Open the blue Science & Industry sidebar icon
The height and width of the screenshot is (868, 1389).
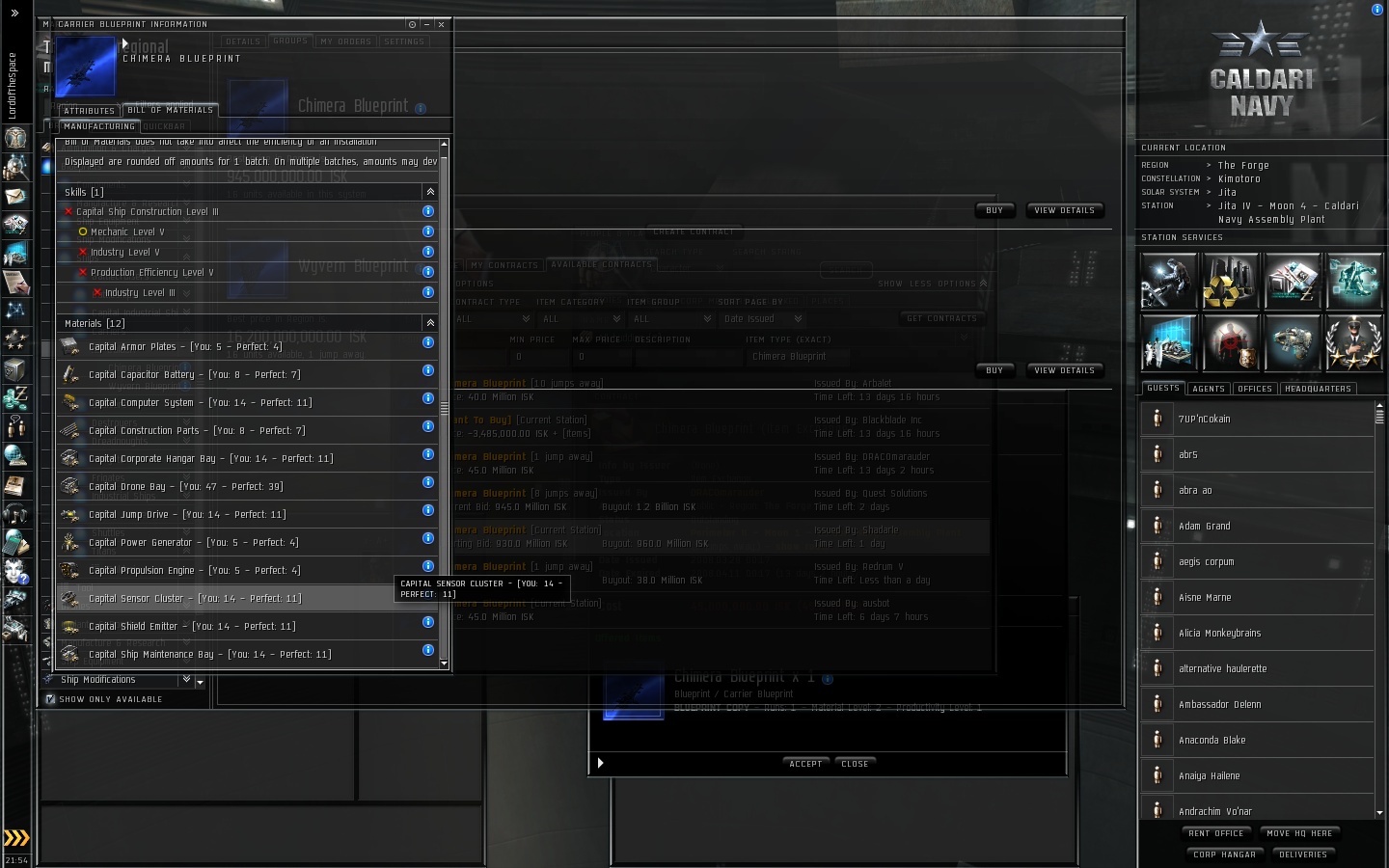pos(15,254)
